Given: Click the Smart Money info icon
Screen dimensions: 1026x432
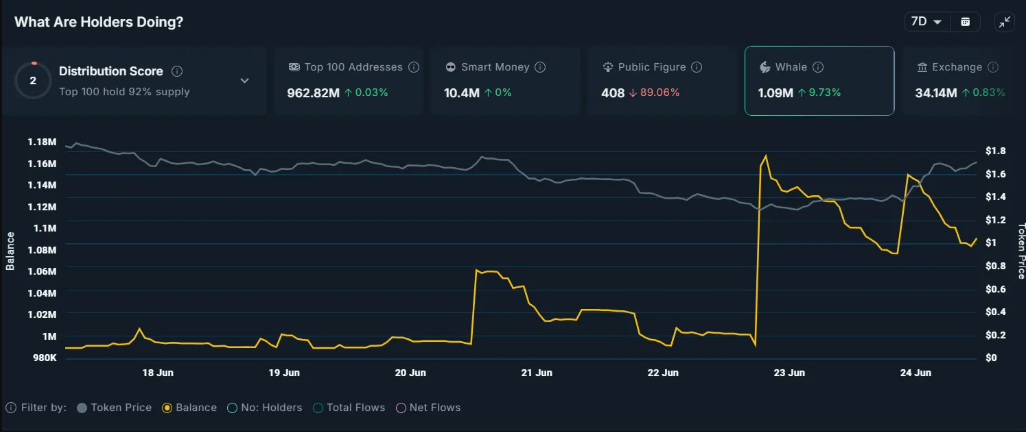Looking at the screenshot, I should click(540, 68).
